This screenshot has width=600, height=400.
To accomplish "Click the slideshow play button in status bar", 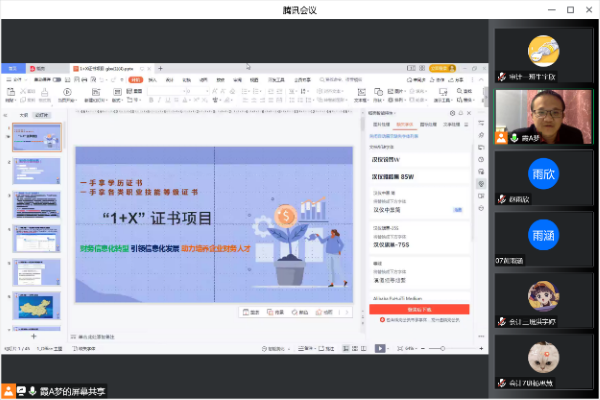I will click(380, 348).
